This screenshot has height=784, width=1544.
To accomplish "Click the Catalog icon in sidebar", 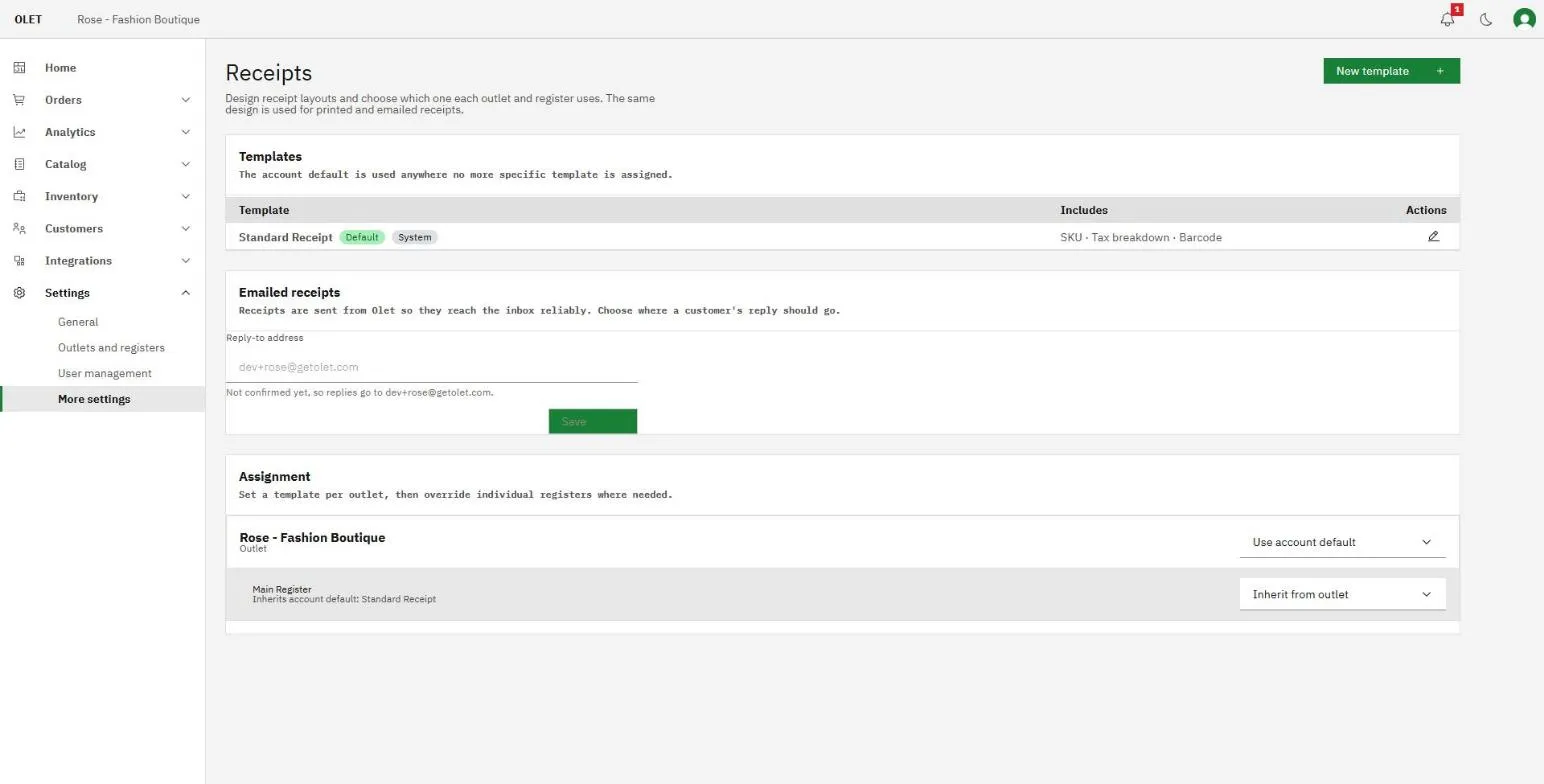I will pos(19,164).
